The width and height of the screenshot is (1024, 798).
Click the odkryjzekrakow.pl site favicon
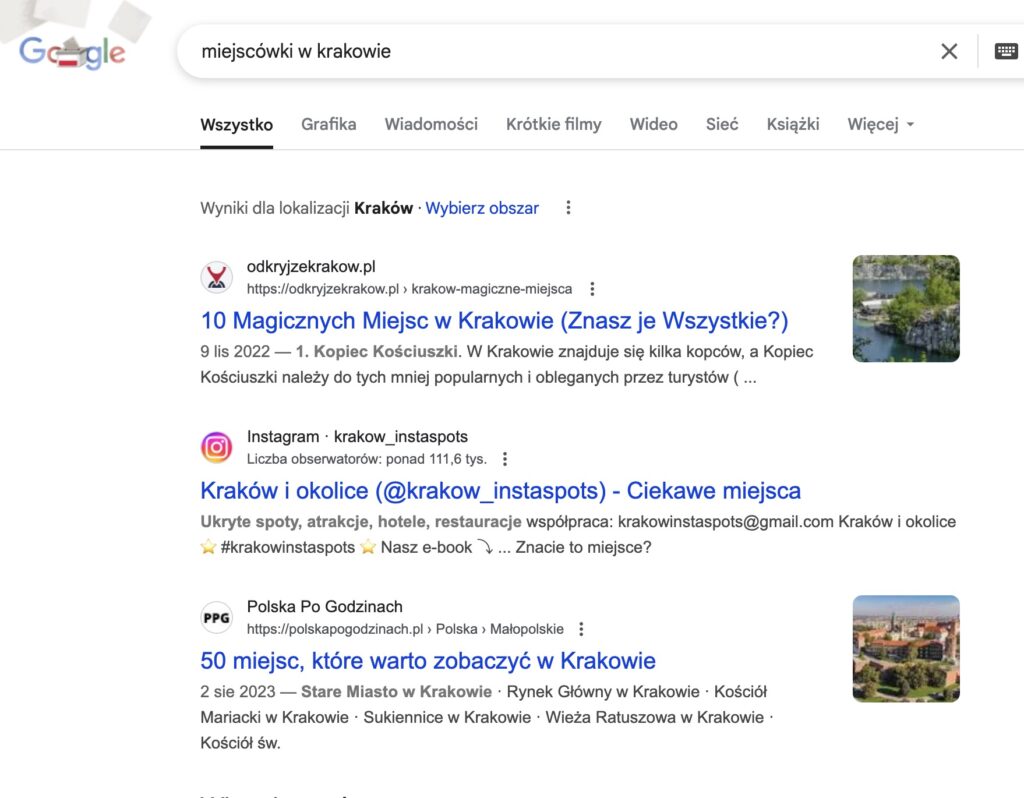[217, 277]
